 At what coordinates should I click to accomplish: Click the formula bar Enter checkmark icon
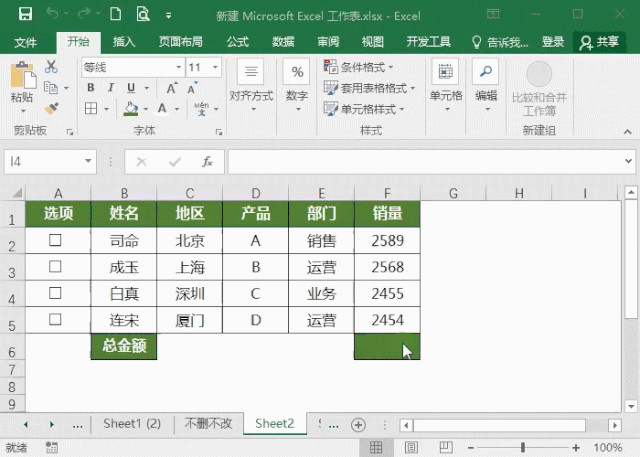coord(175,162)
